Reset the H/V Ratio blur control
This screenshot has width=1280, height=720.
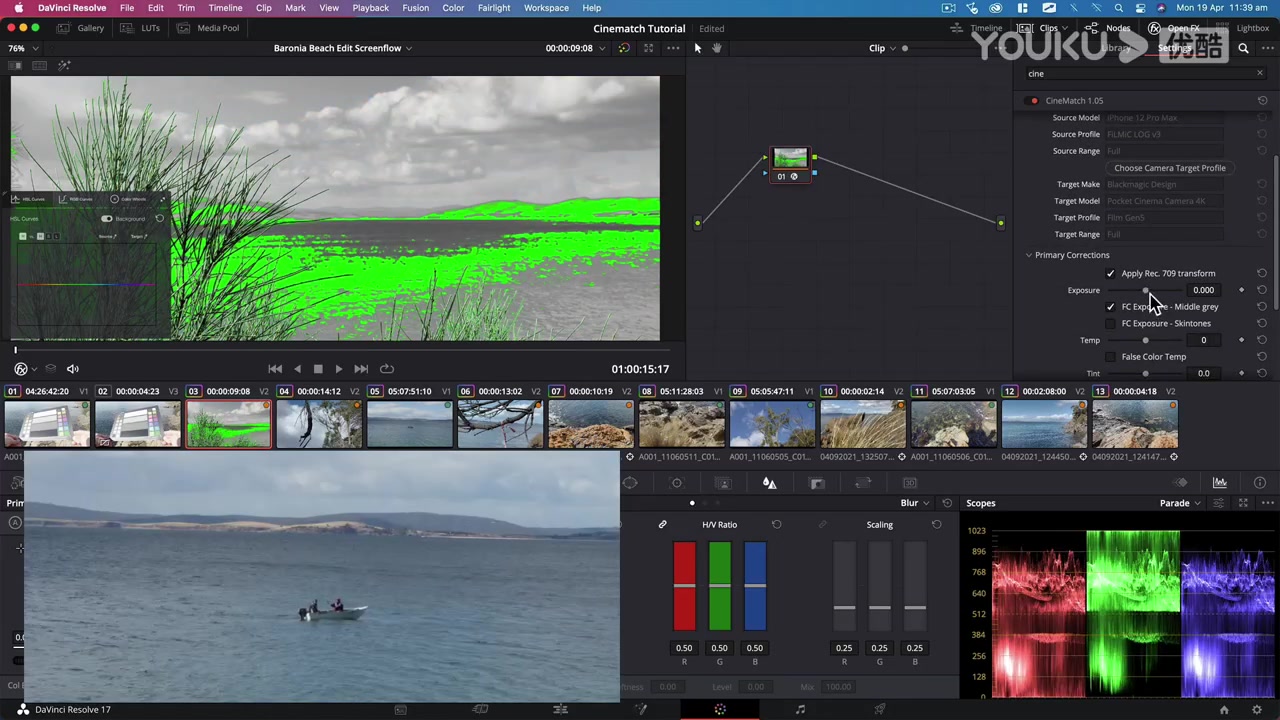(776, 524)
